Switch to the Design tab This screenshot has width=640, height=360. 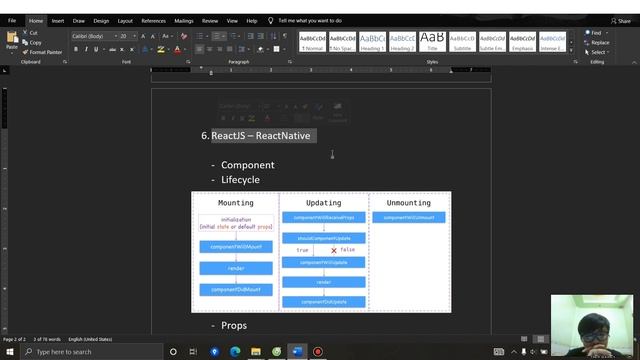(101, 20)
